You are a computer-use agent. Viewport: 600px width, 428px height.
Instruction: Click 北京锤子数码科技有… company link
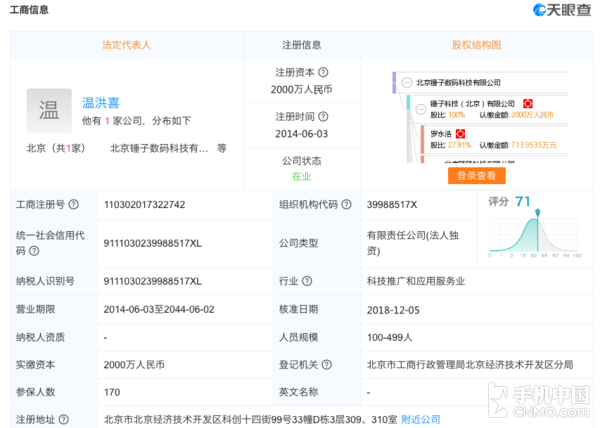(159, 148)
